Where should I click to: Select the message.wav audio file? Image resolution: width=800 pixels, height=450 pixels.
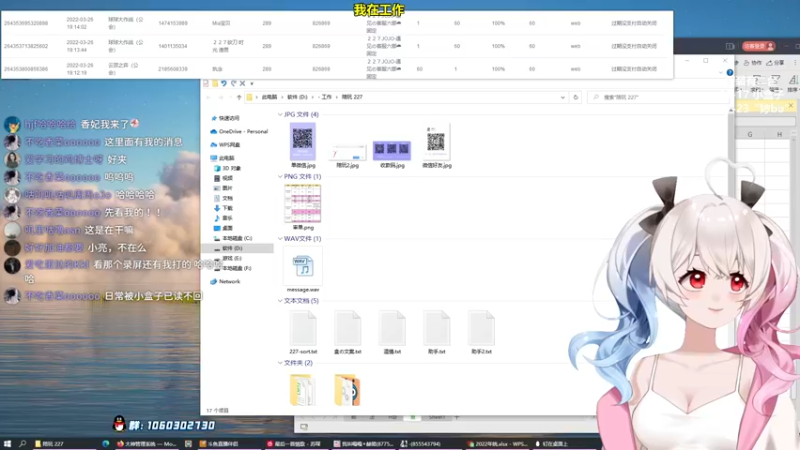point(303,269)
